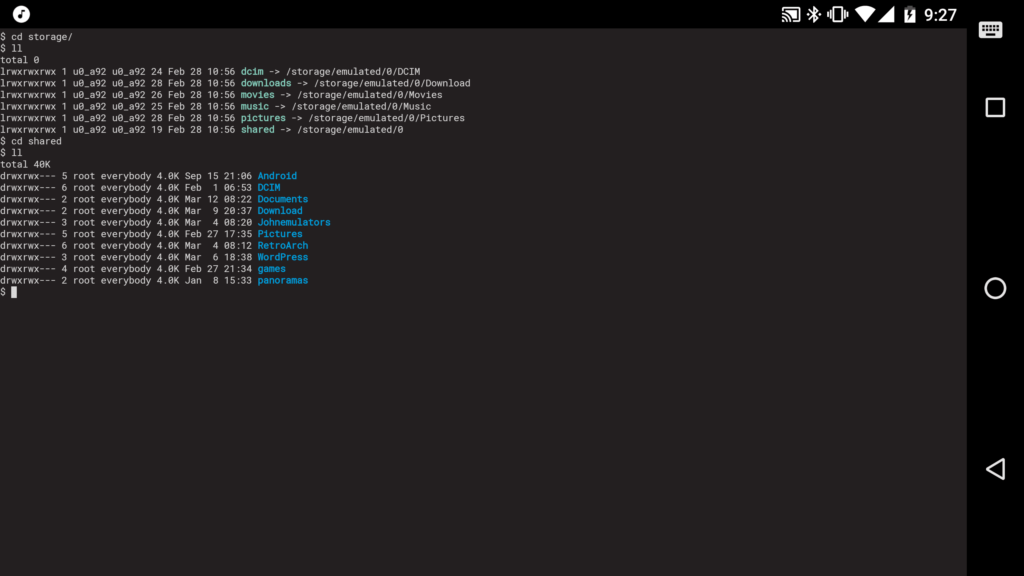Click the 'cd storage/' command line
The height and width of the screenshot is (576, 1024).
pos(37,37)
